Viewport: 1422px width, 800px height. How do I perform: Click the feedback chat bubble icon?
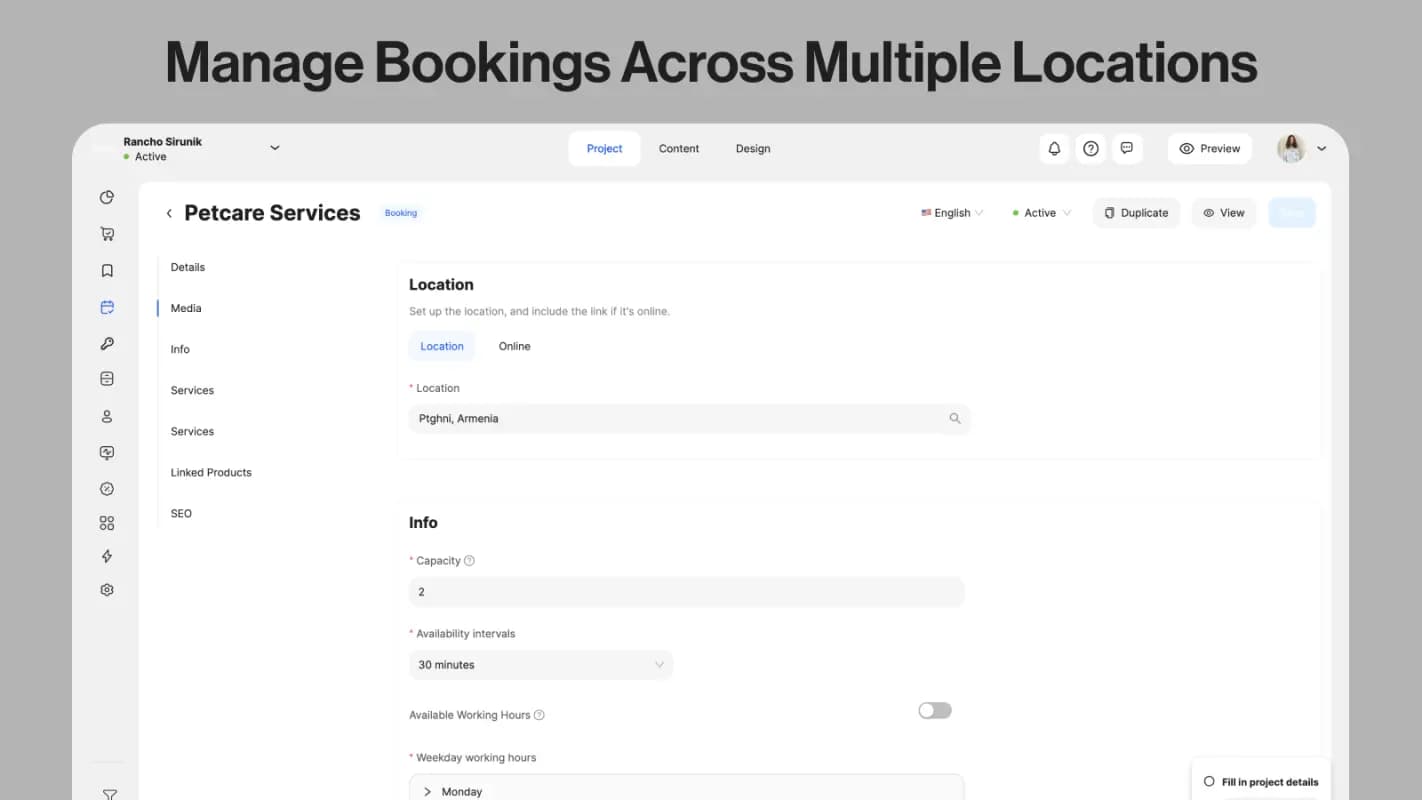(1127, 148)
